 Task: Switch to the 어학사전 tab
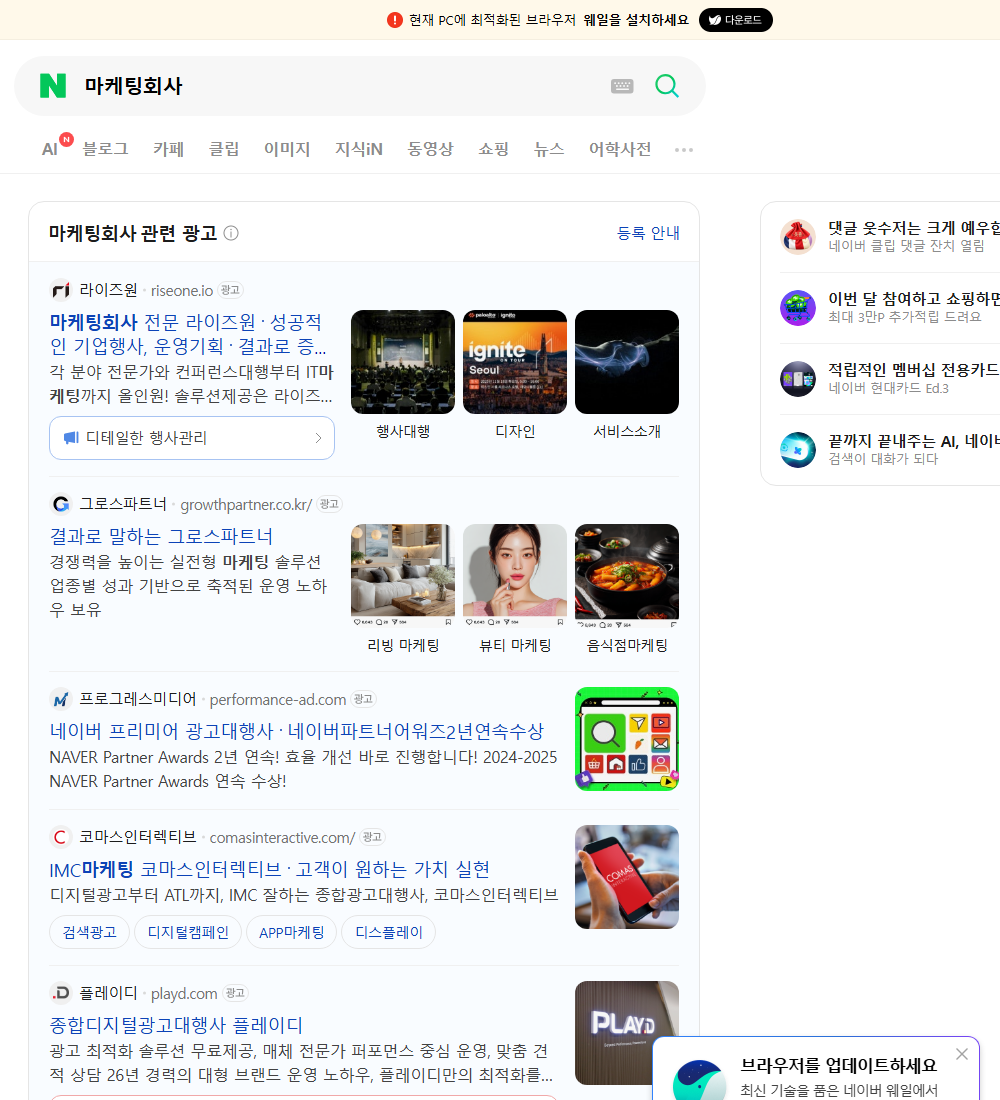click(x=620, y=149)
